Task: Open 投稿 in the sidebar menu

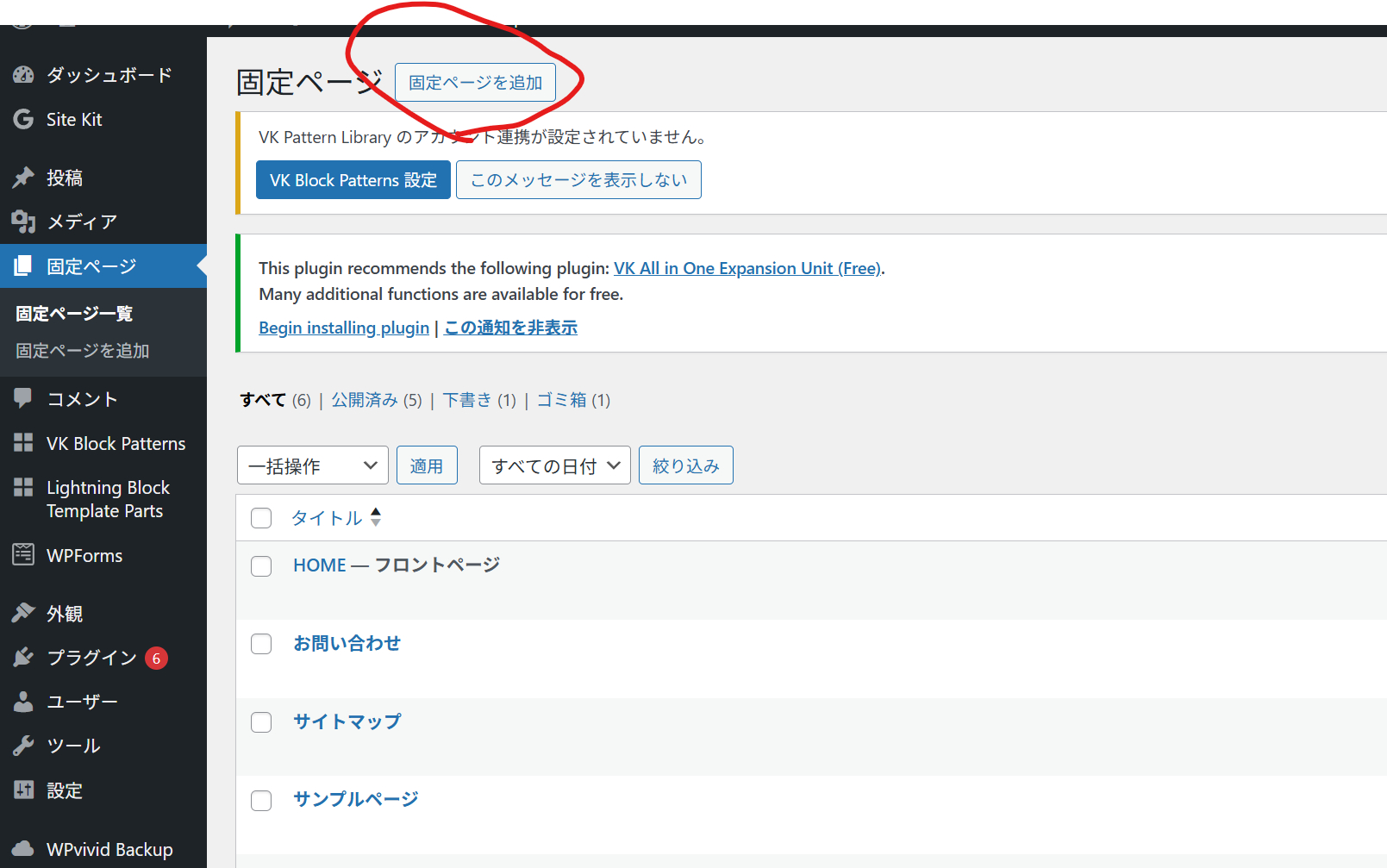Action: click(x=103, y=178)
